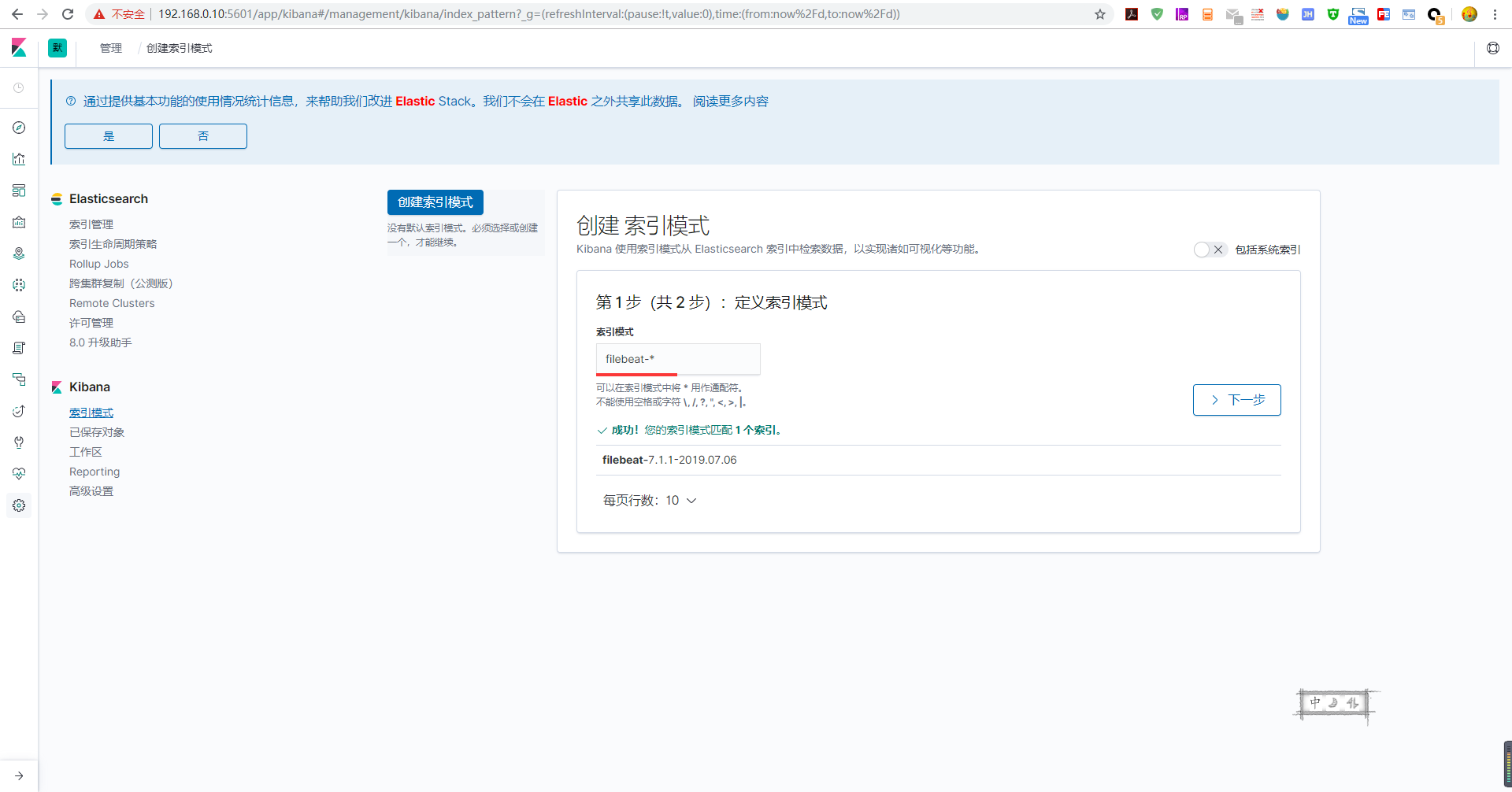
Task: Click 是 button in telemetry banner
Action: [109, 136]
